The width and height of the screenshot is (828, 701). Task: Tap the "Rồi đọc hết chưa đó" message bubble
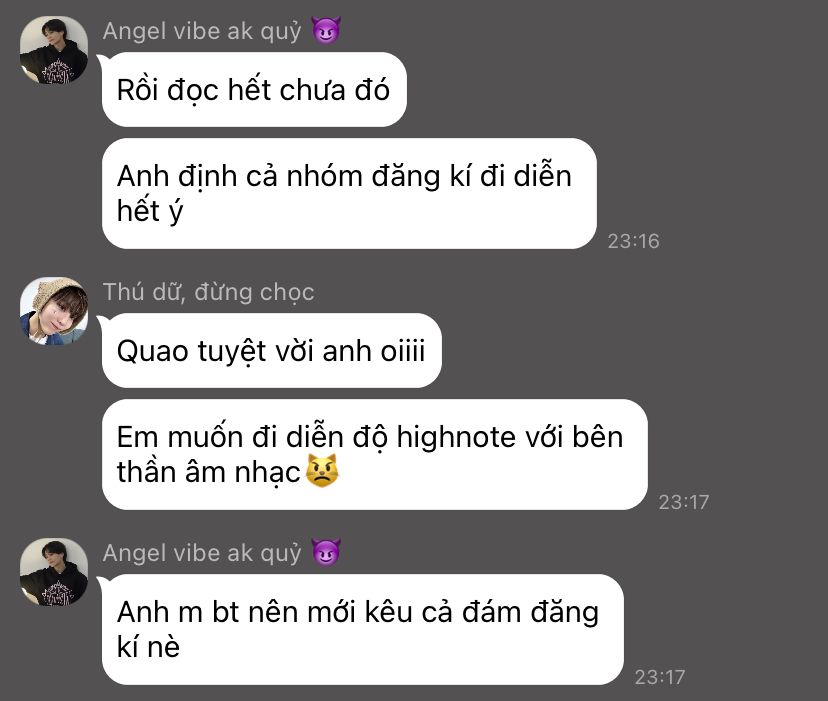(x=254, y=89)
